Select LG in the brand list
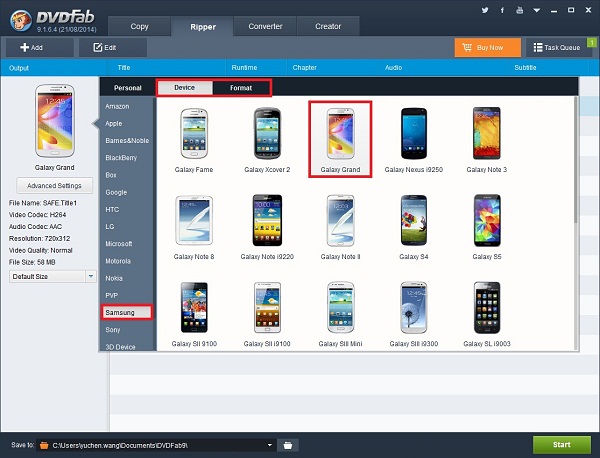This screenshot has height=458, width=600. tap(110, 227)
